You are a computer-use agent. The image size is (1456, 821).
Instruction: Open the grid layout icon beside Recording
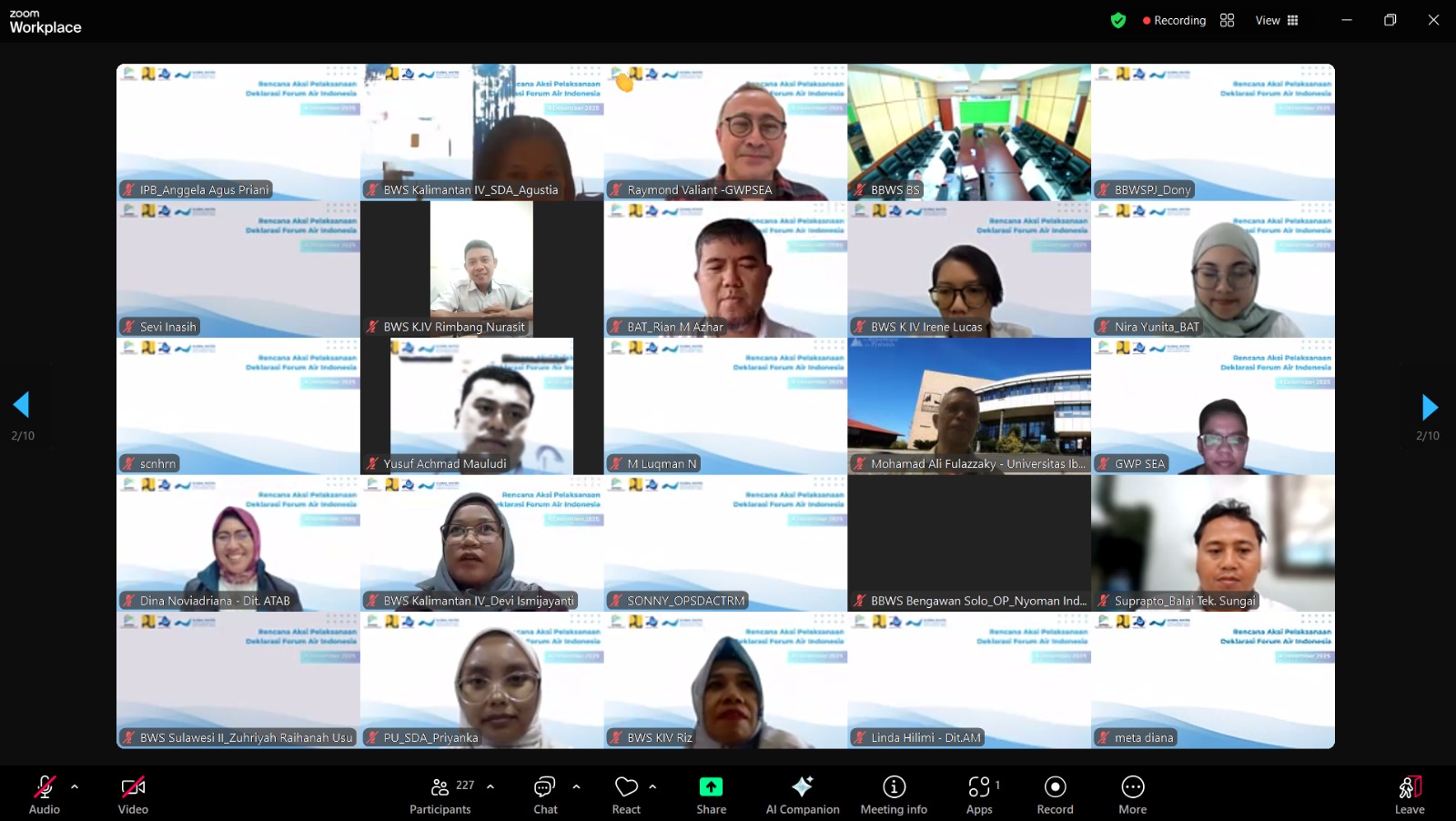pyautogui.click(x=1227, y=20)
